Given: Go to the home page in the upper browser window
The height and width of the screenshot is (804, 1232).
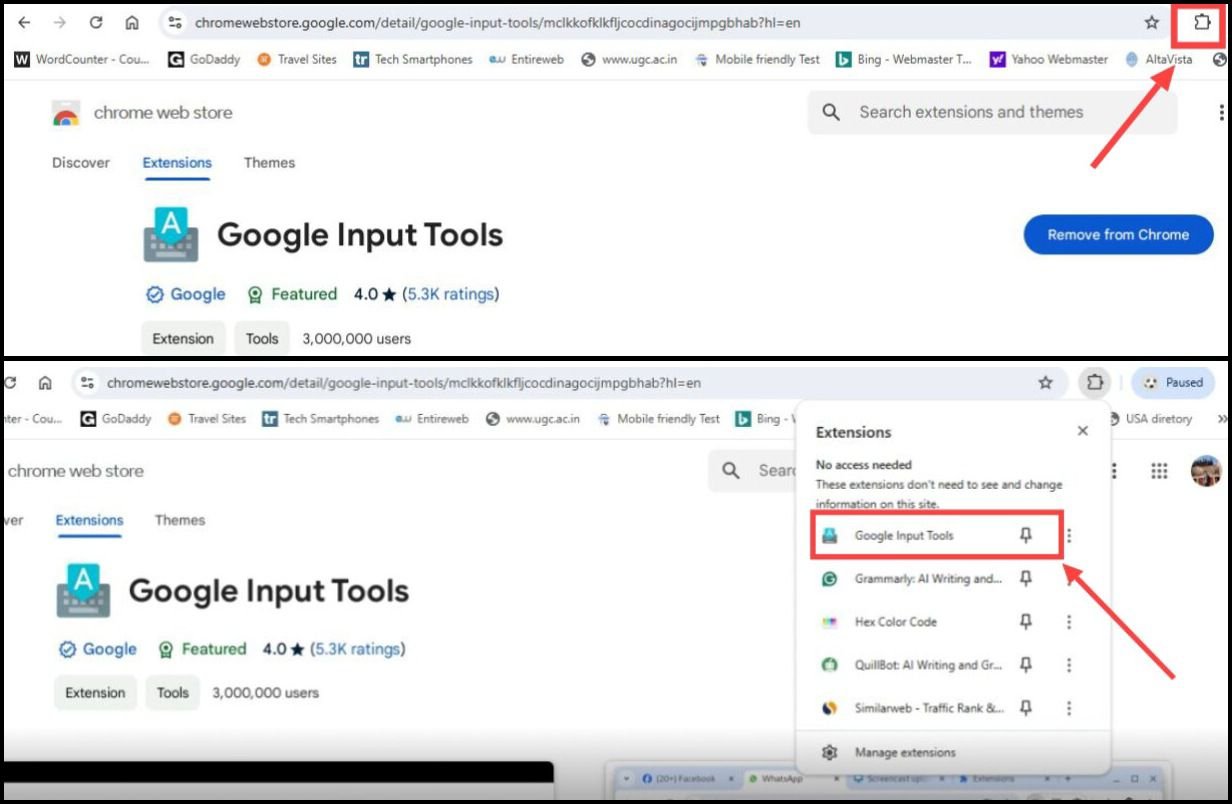Looking at the screenshot, I should click(x=132, y=23).
